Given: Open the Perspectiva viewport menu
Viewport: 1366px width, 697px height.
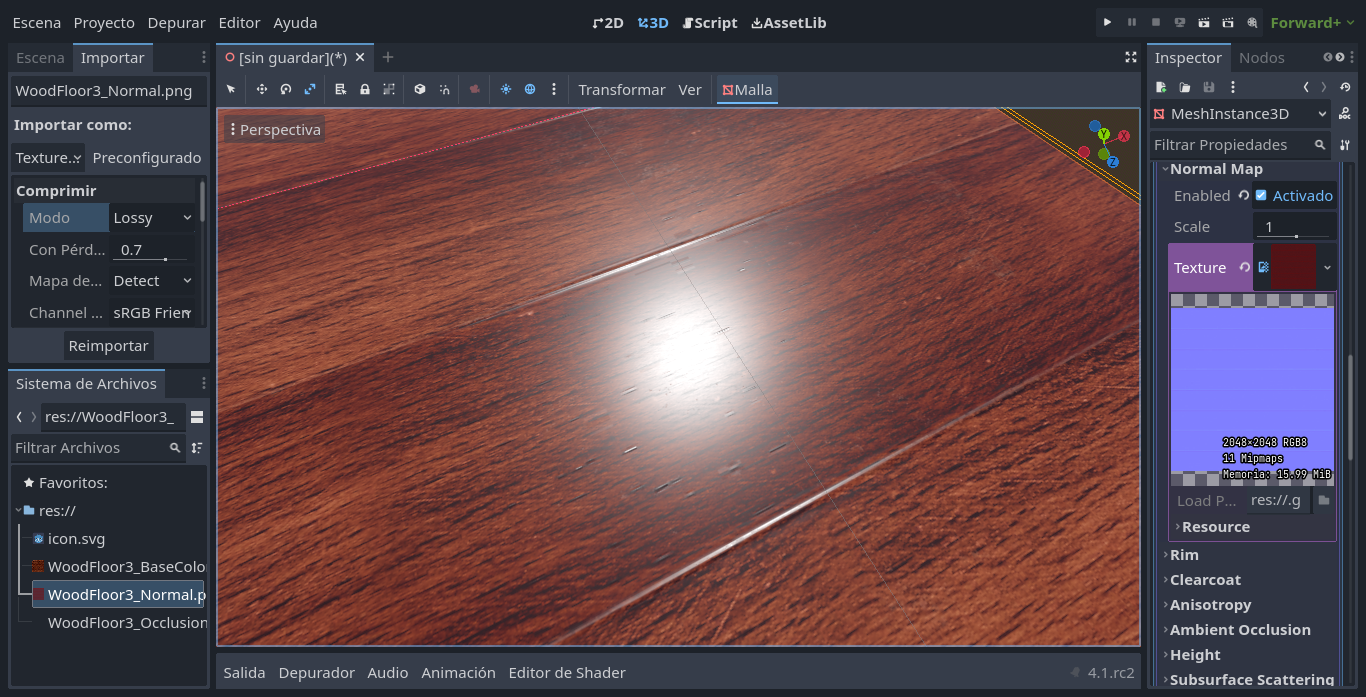Looking at the screenshot, I should click(274, 128).
